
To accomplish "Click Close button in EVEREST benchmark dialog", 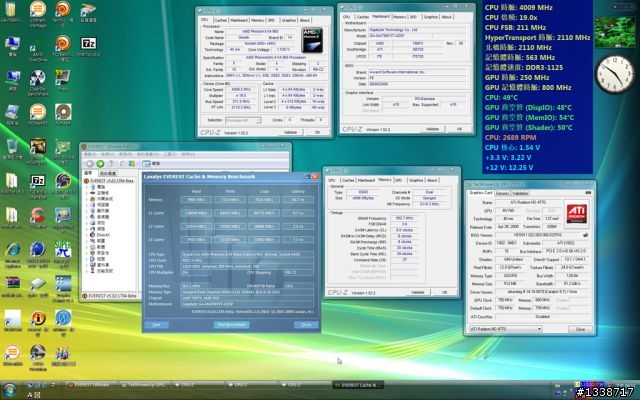I will point(306,325).
